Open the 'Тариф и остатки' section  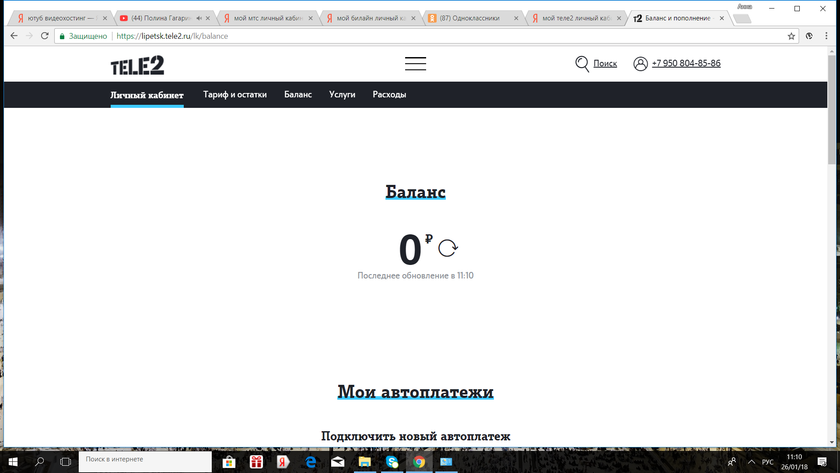[x=235, y=95]
